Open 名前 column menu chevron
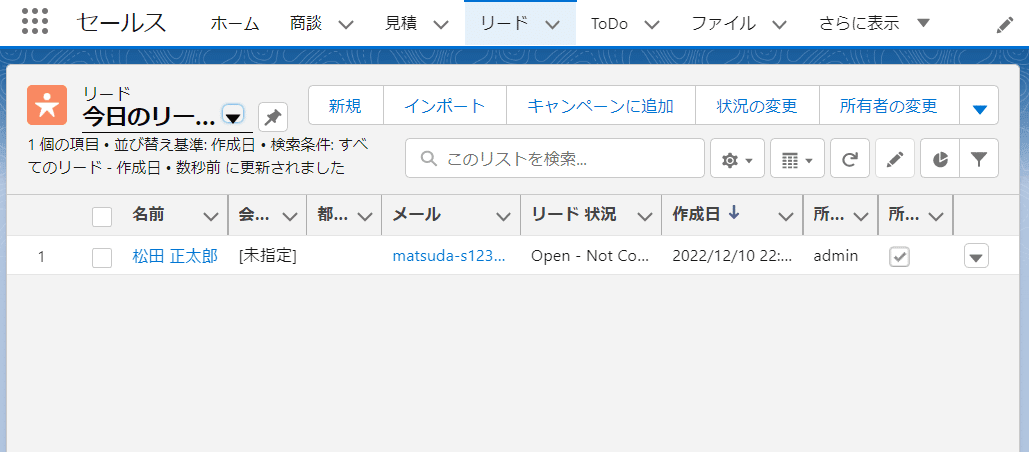 [211, 216]
